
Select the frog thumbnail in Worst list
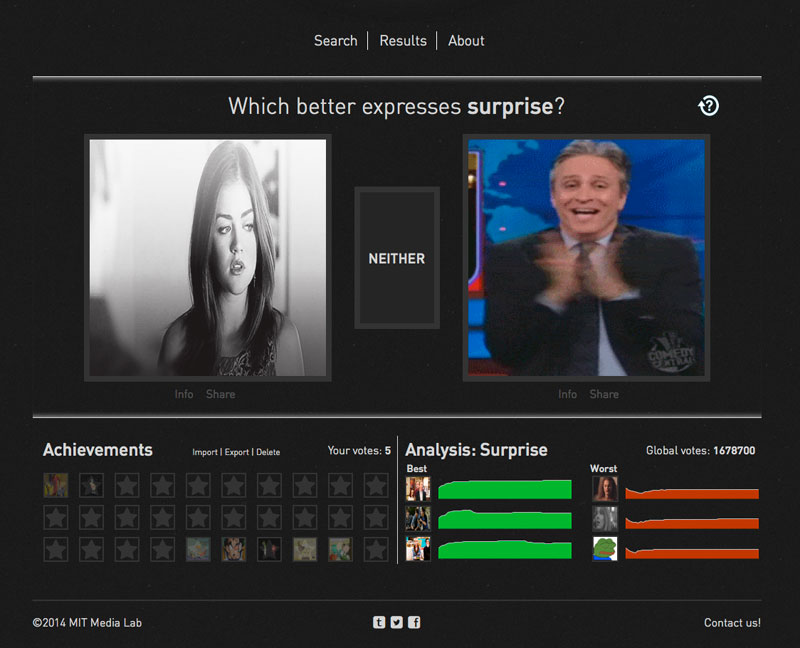[x=605, y=549]
